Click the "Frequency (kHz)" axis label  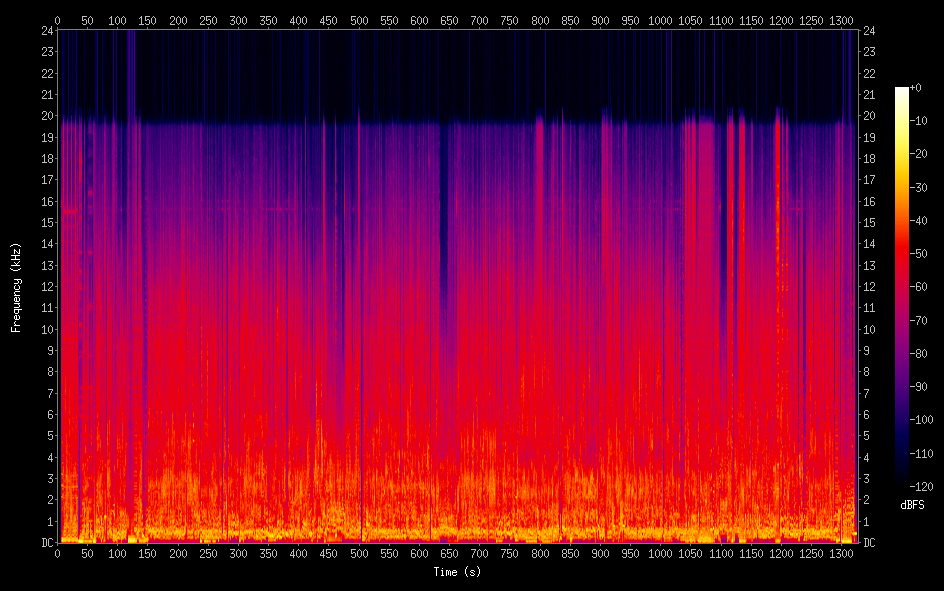click(16, 287)
